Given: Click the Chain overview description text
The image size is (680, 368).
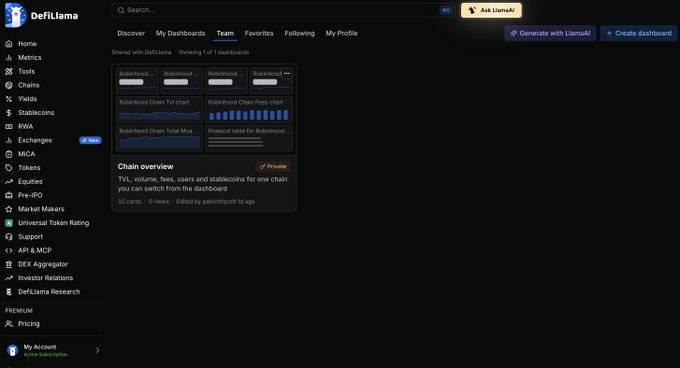Looking at the screenshot, I should click(203, 184).
